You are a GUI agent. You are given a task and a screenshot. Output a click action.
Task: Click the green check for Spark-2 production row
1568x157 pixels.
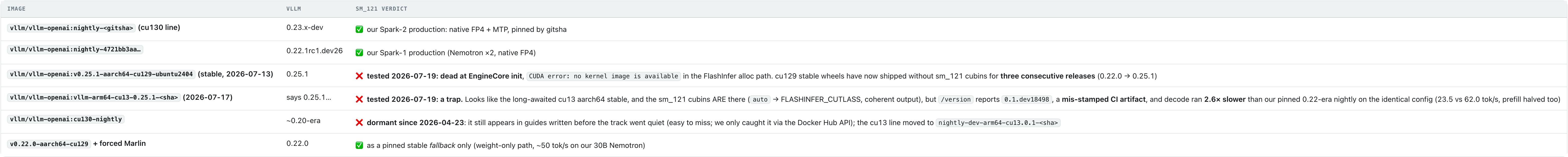click(359, 29)
